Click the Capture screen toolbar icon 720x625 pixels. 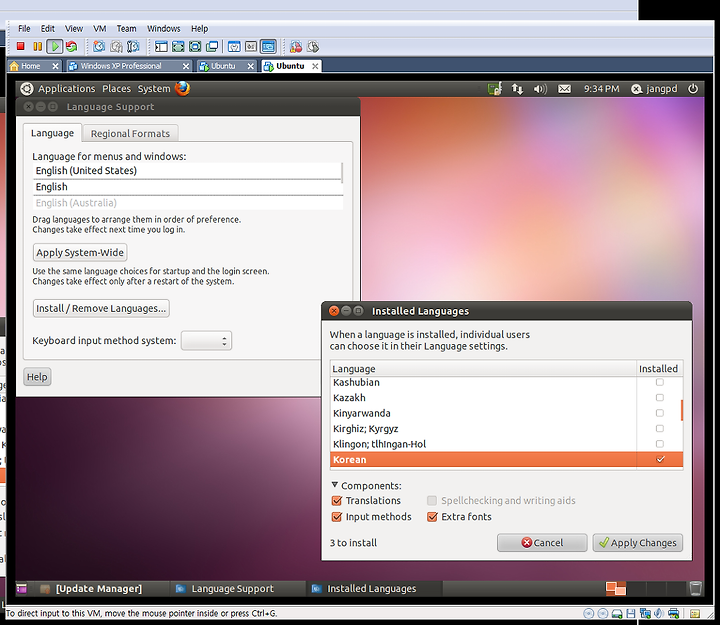296,46
